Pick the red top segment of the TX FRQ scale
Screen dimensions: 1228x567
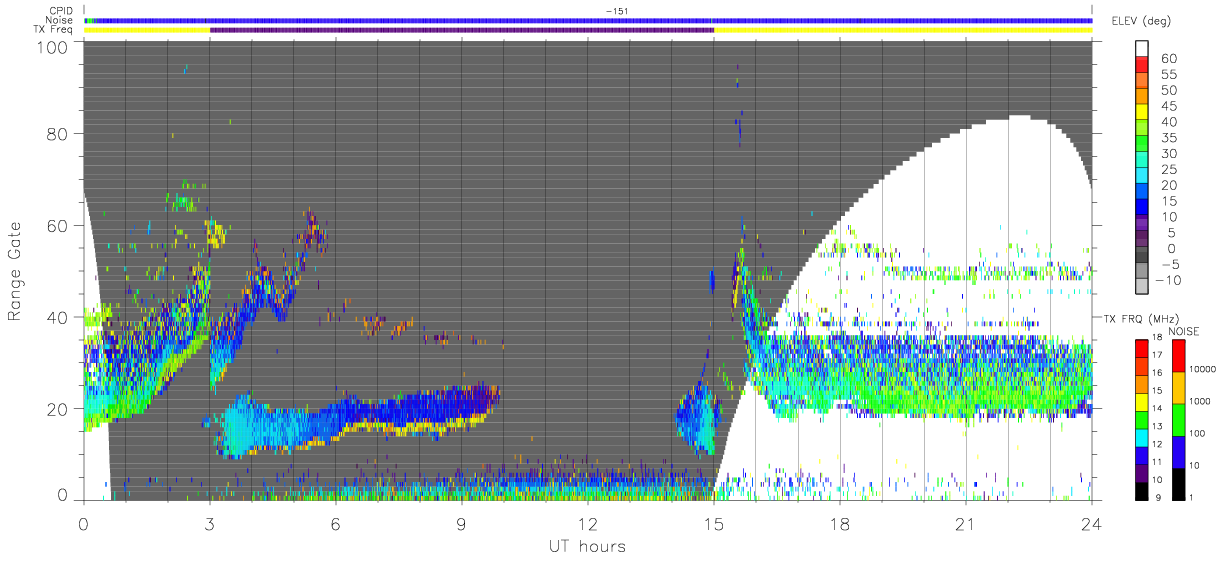1141,348
